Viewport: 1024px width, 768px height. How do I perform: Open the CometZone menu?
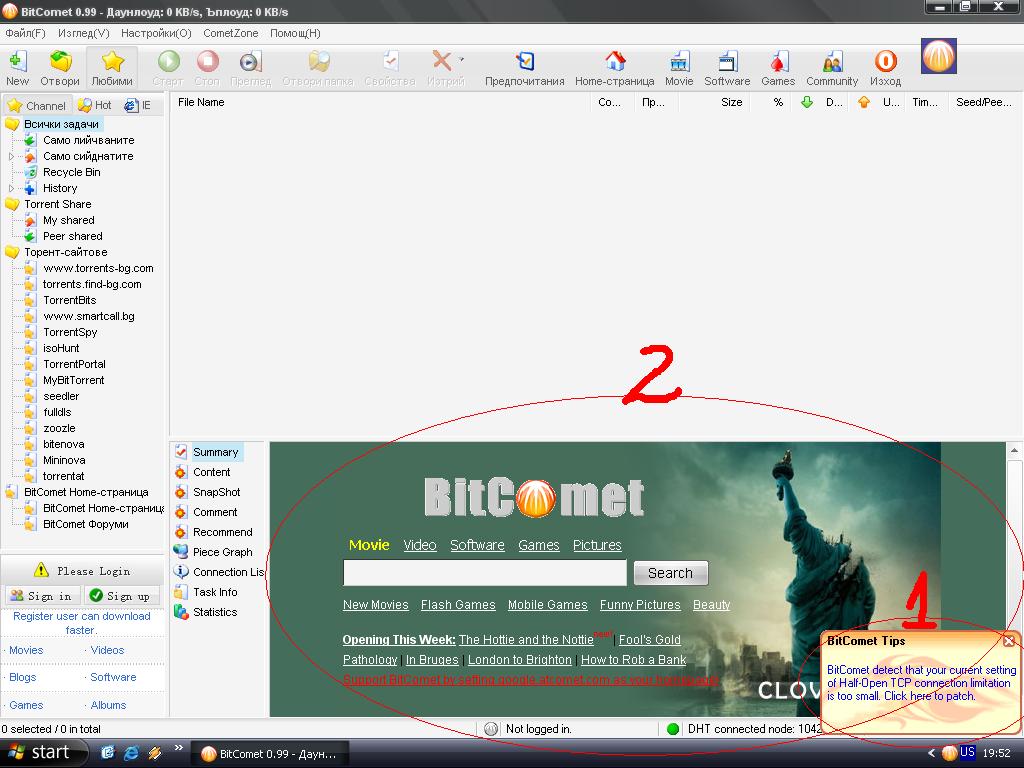coord(231,33)
